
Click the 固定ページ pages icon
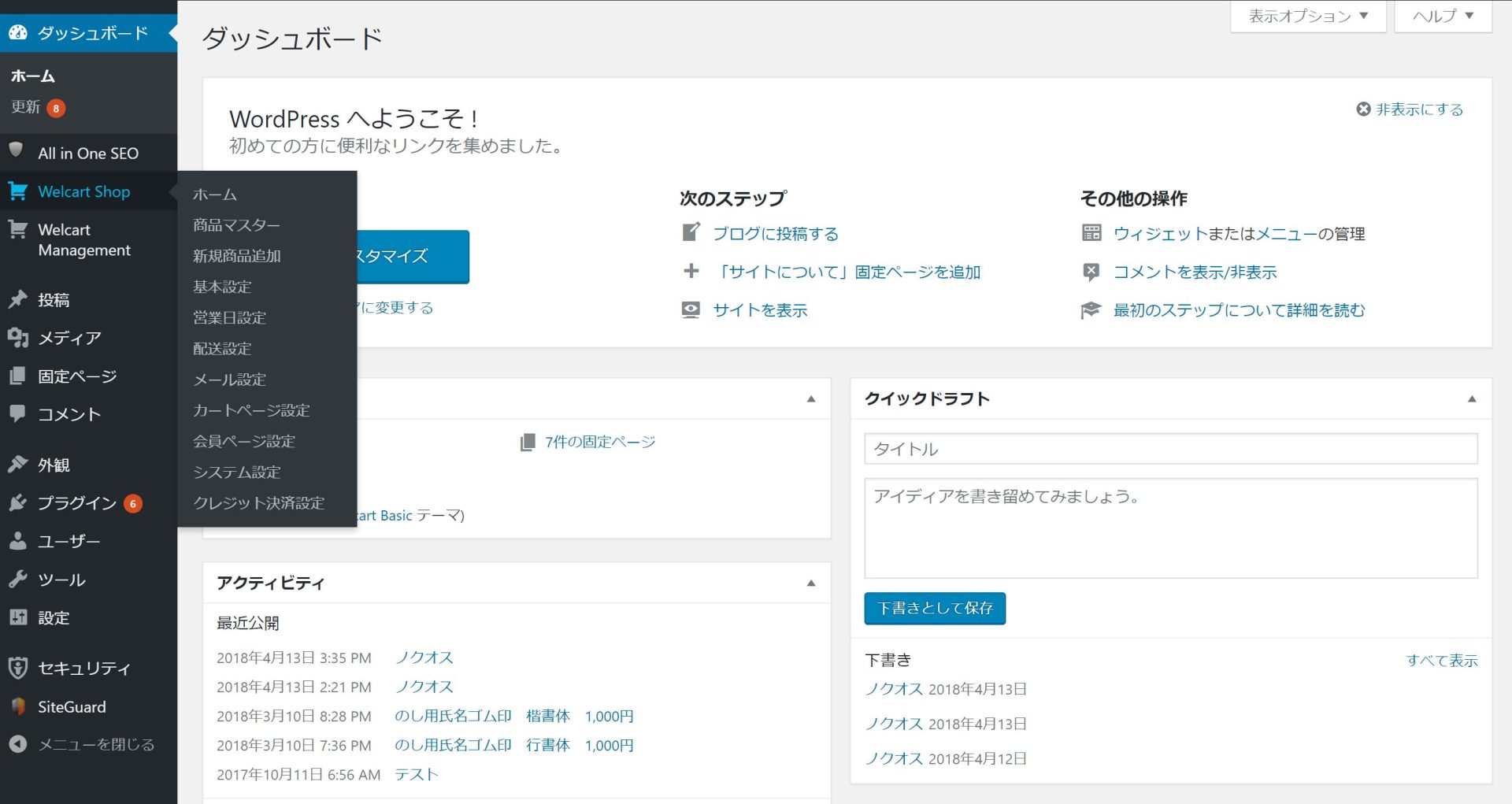pos(17,376)
